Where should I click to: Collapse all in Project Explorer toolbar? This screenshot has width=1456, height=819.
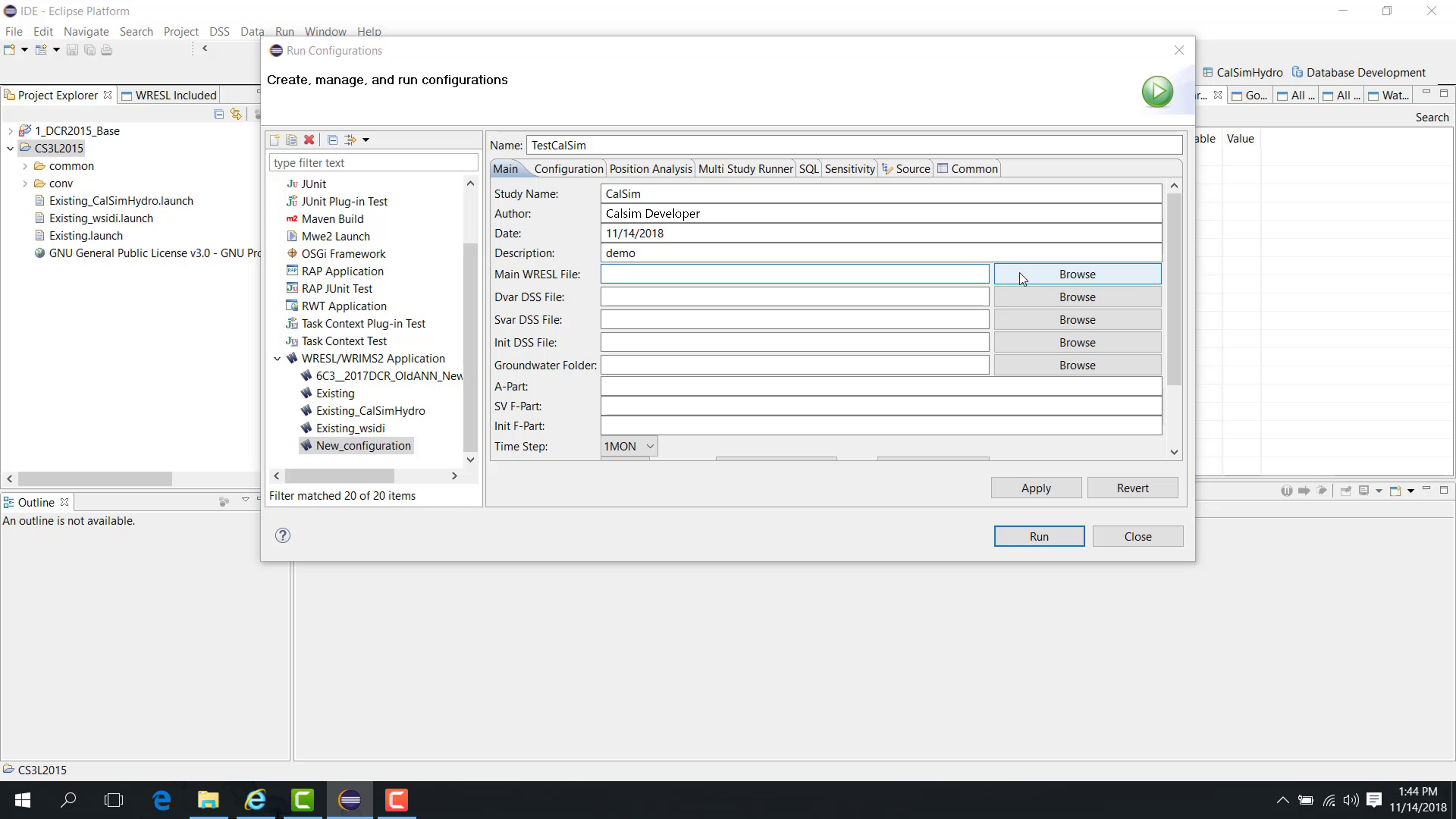coord(219,114)
